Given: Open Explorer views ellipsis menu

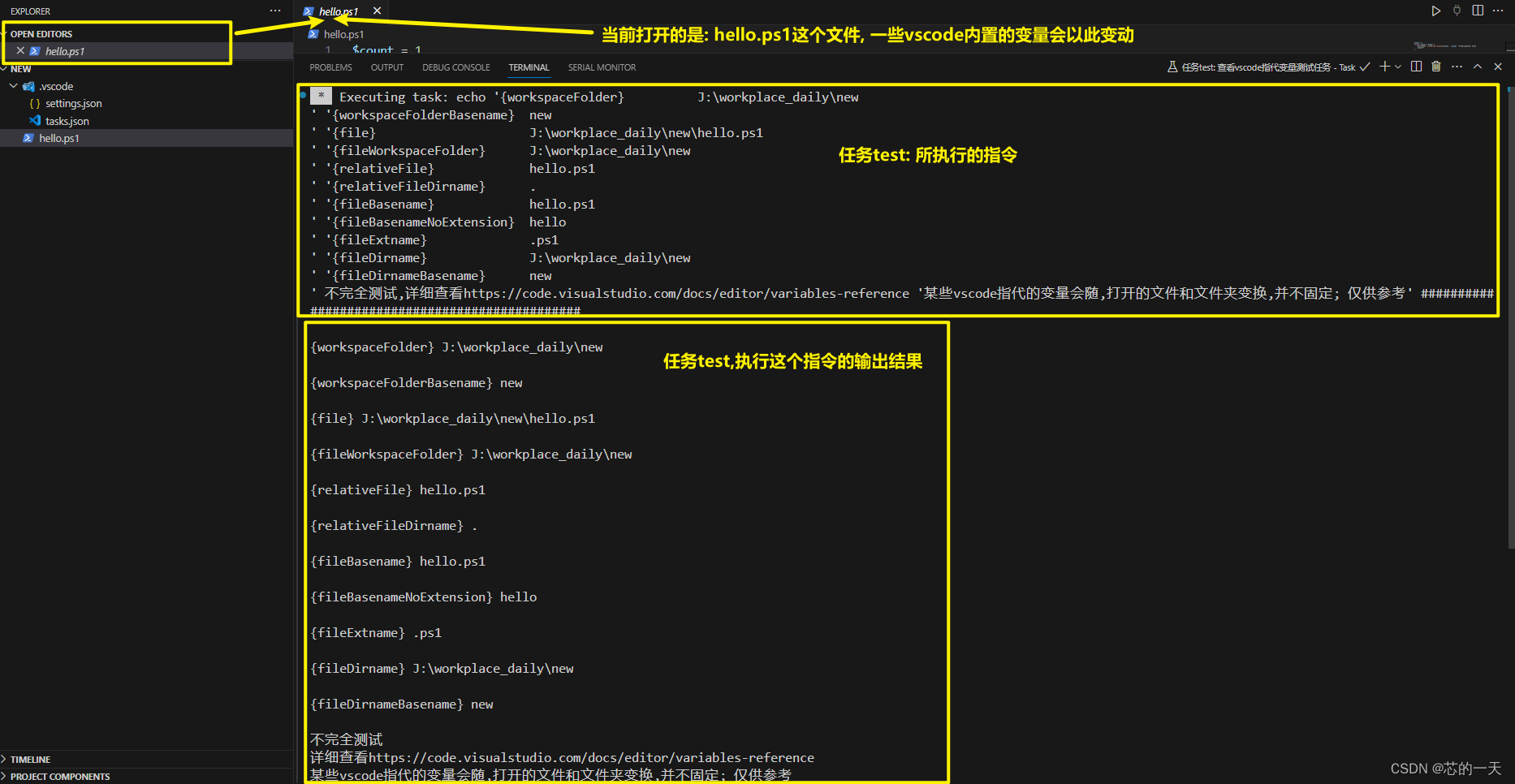Looking at the screenshot, I should (275, 11).
